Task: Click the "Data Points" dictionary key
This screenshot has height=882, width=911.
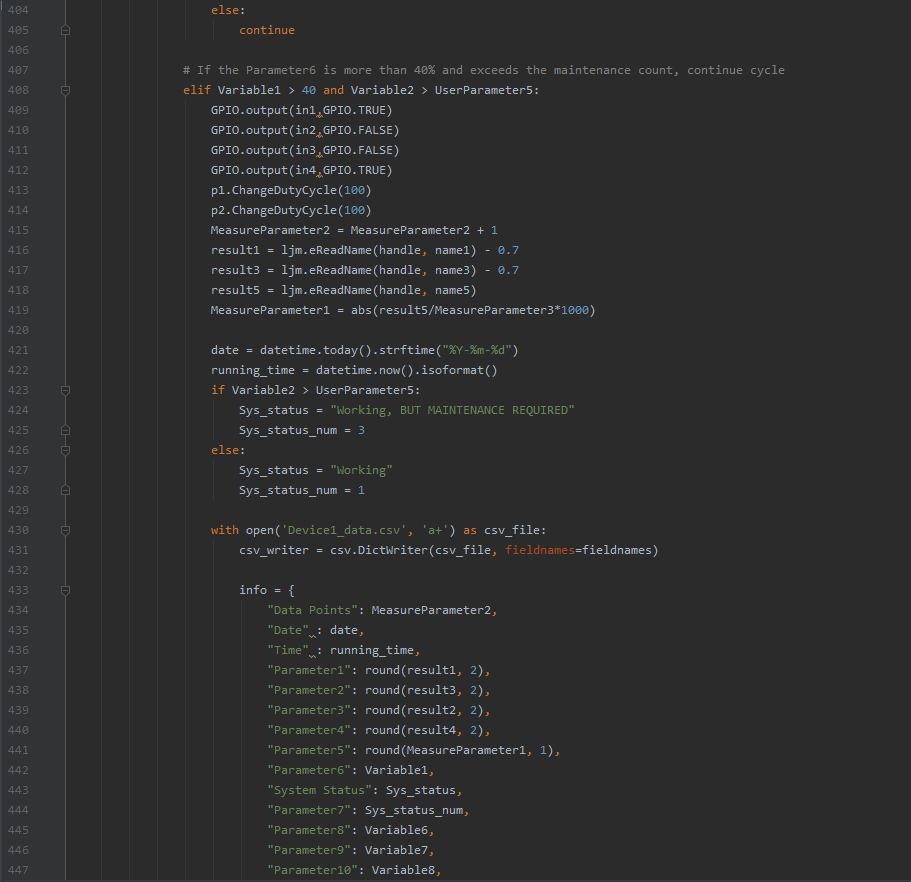Action: 312,610
